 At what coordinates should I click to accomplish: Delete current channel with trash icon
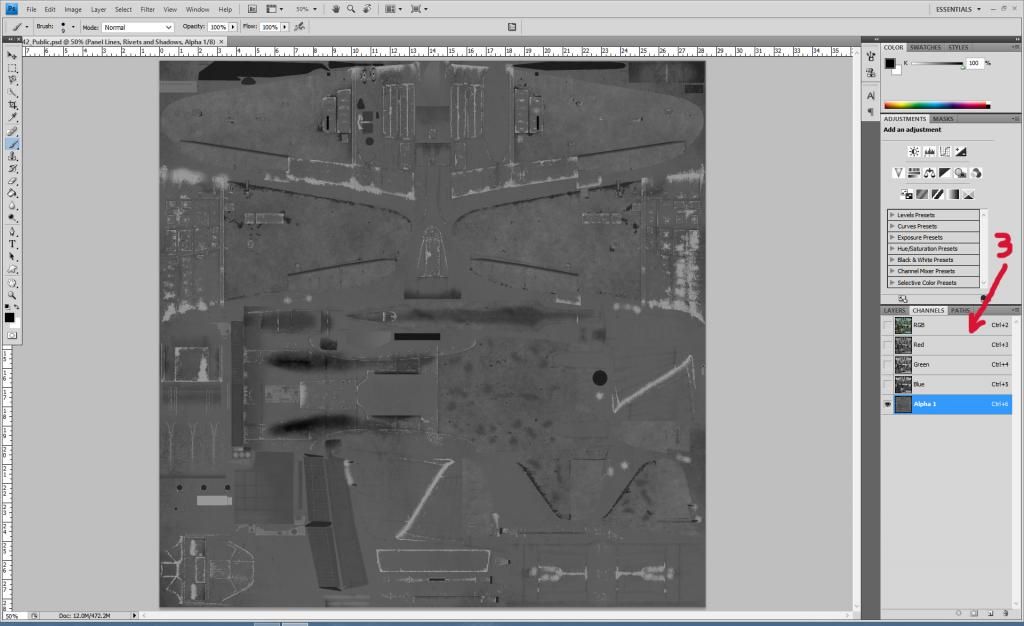coord(1003,612)
